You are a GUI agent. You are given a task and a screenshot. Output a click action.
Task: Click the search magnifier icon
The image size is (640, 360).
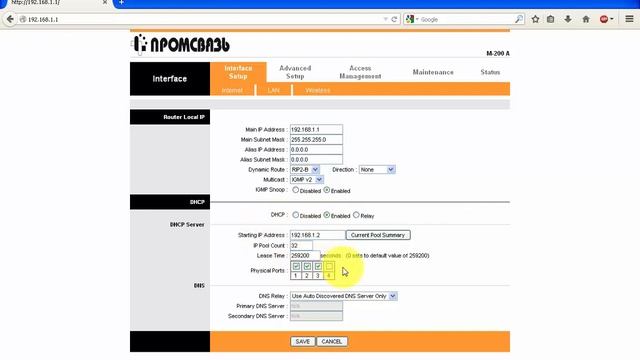tap(519, 19)
